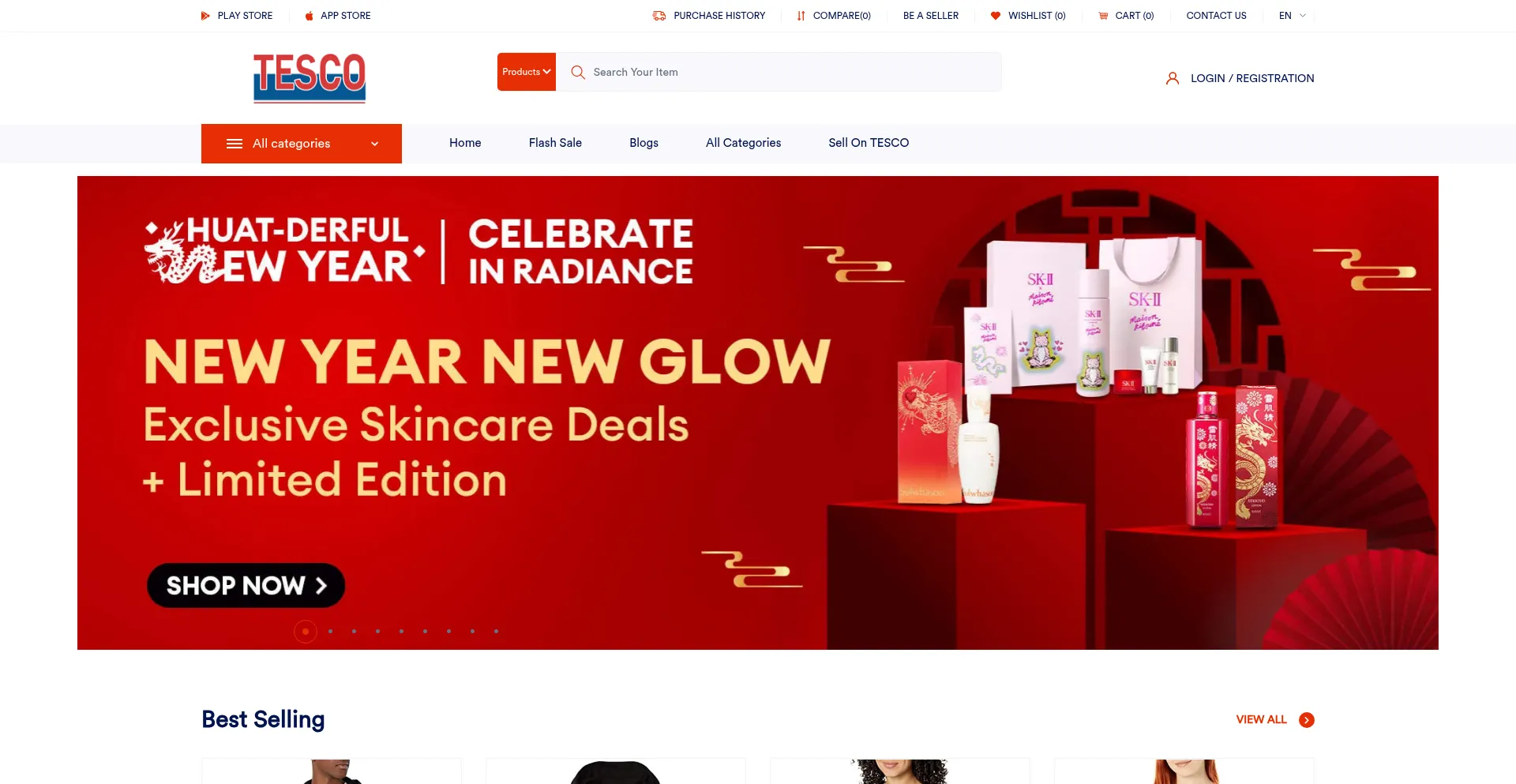Click the App Store apple icon
Screen dimensions: 1516x784
pos(310,16)
